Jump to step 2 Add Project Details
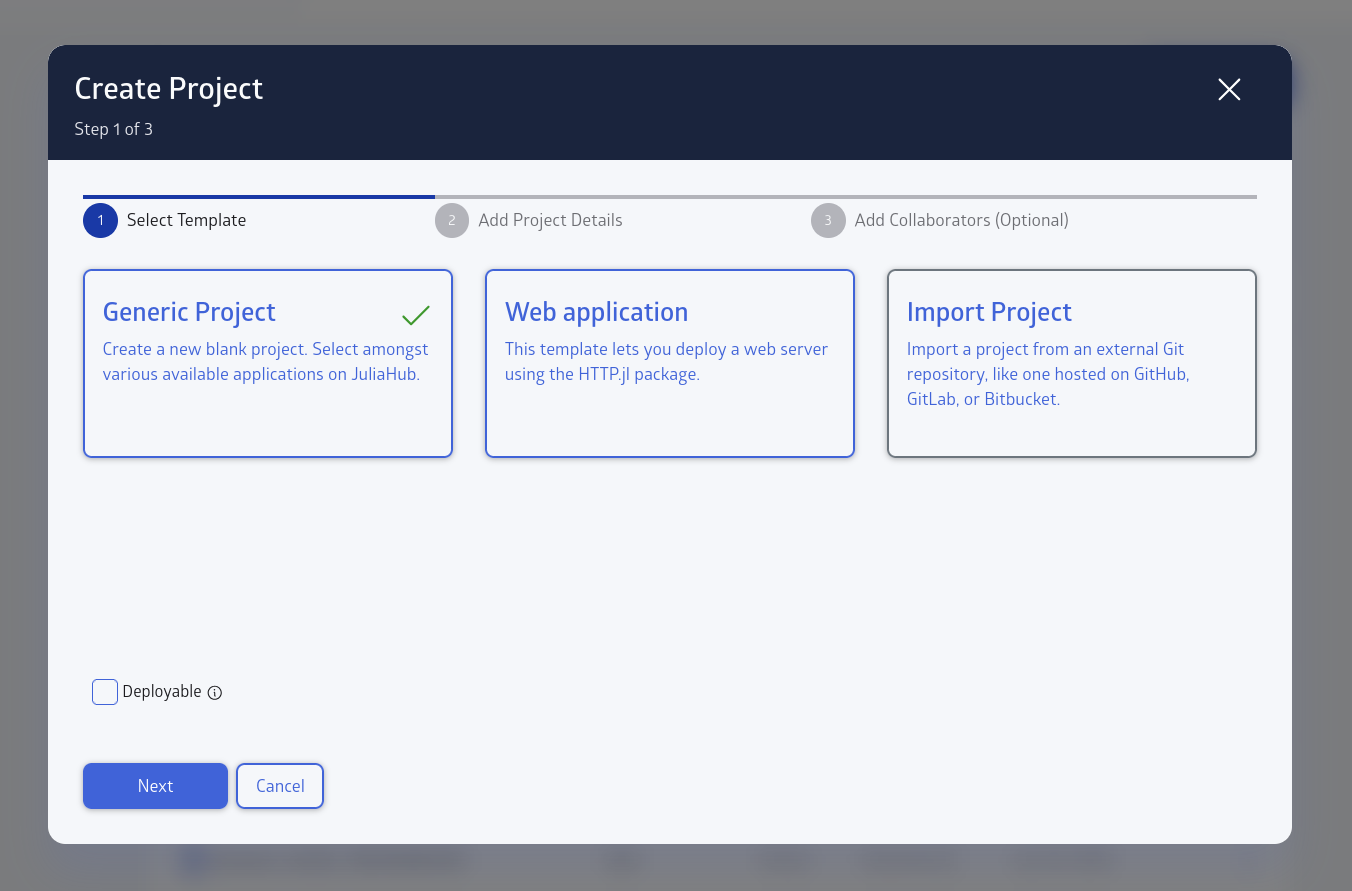Image resolution: width=1352 pixels, height=891 pixels. click(529, 220)
